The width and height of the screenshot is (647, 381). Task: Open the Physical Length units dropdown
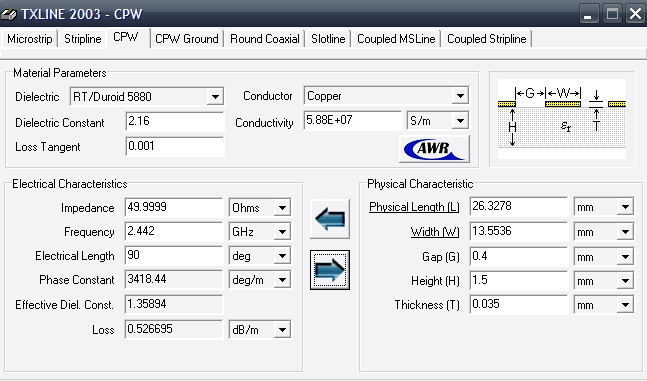[625, 206]
